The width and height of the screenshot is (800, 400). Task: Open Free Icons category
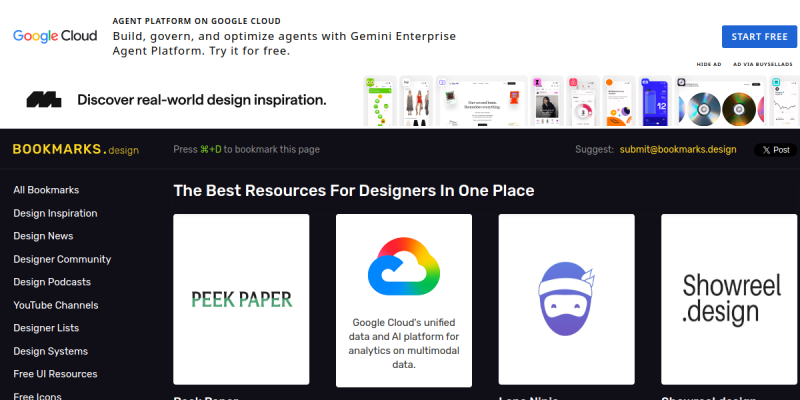click(37, 396)
